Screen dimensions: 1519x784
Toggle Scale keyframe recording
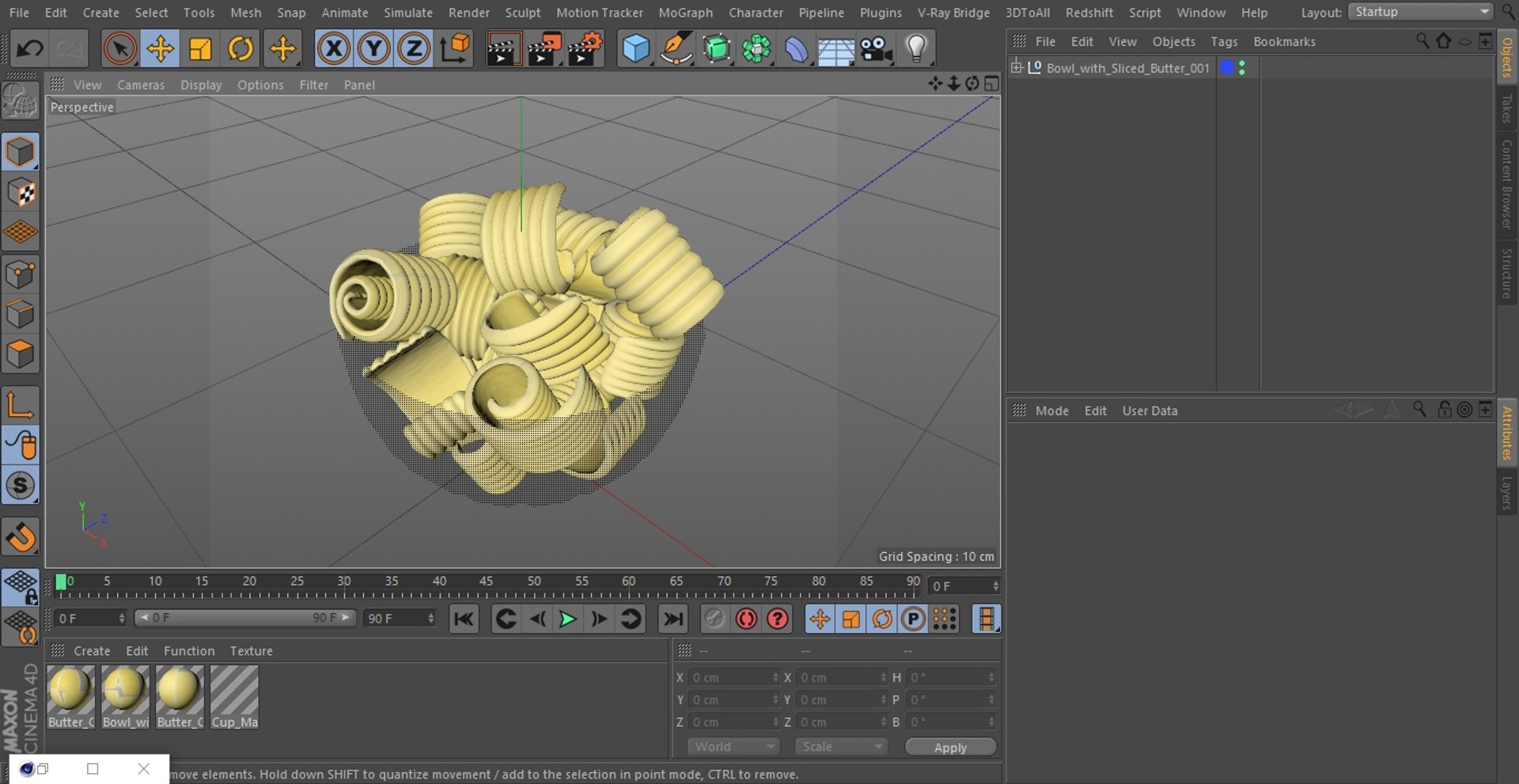pyautogui.click(x=851, y=619)
